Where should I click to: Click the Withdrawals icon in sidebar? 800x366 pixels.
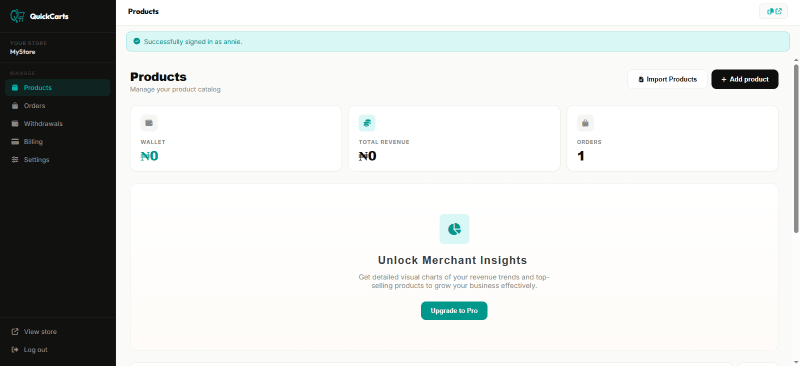coord(15,124)
